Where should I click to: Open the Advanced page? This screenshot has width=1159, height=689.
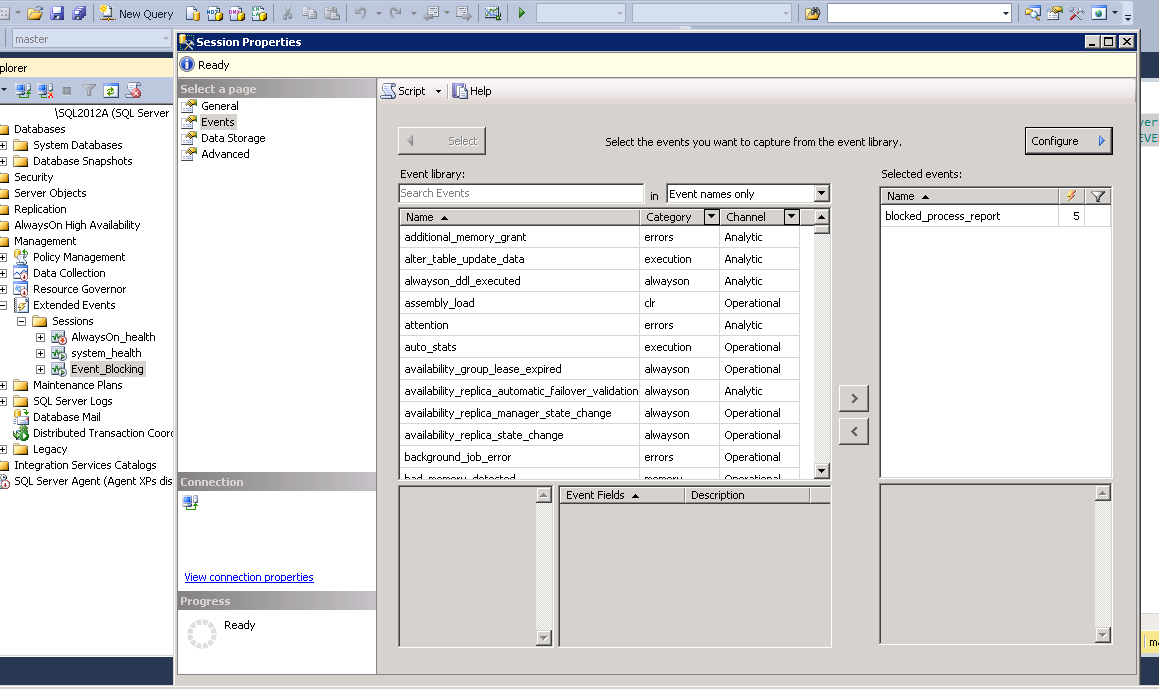pyautogui.click(x=225, y=154)
